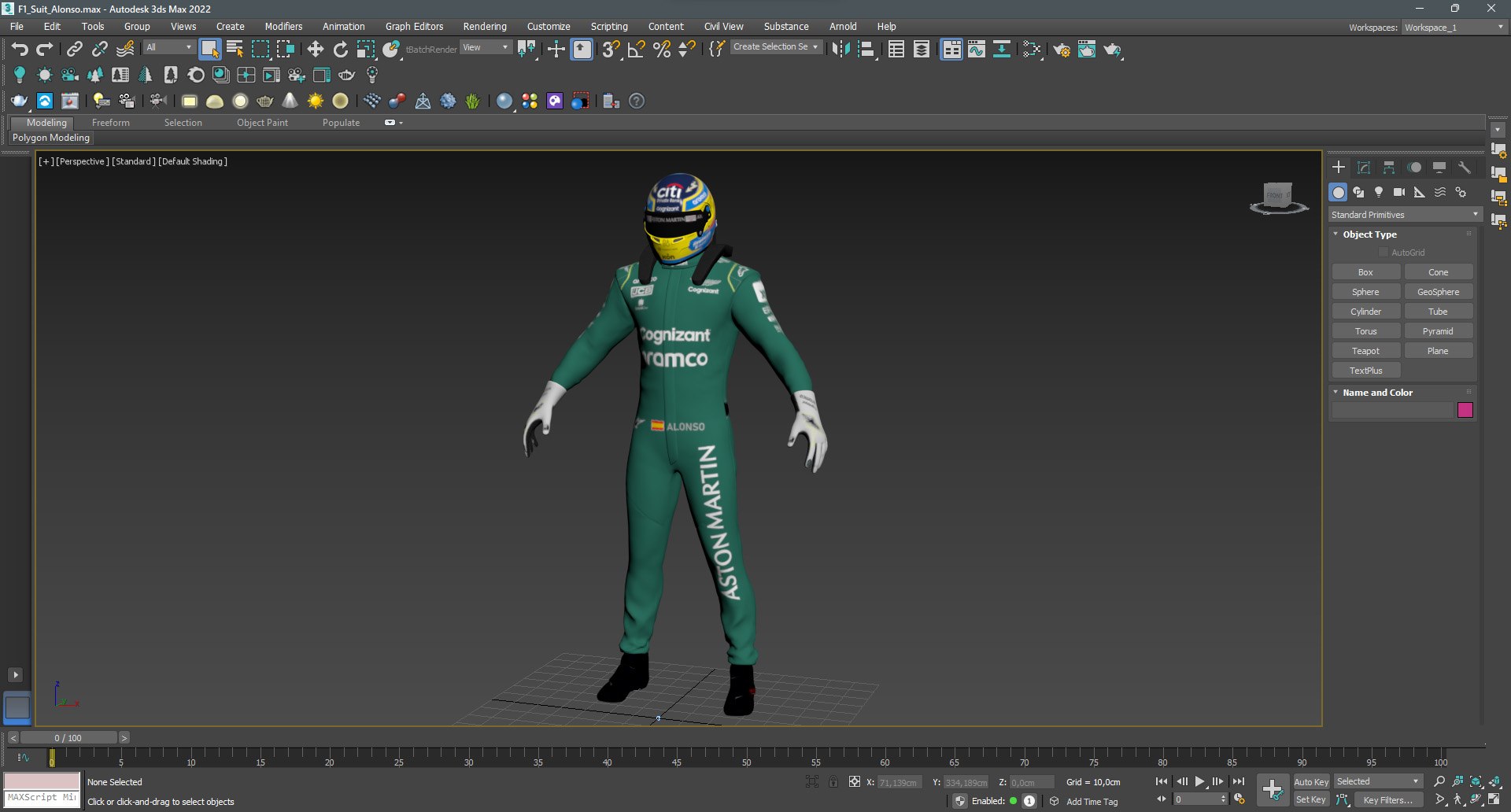This screenshot has height=812, width=1511.
Task: Click the Bind to Space Warp icon
Action: click(x=124, y=50)
